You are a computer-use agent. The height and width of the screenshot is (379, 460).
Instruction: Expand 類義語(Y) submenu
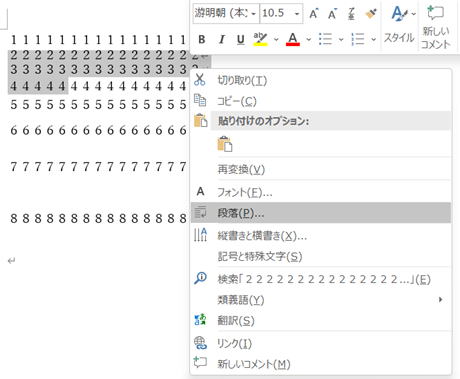321,300
